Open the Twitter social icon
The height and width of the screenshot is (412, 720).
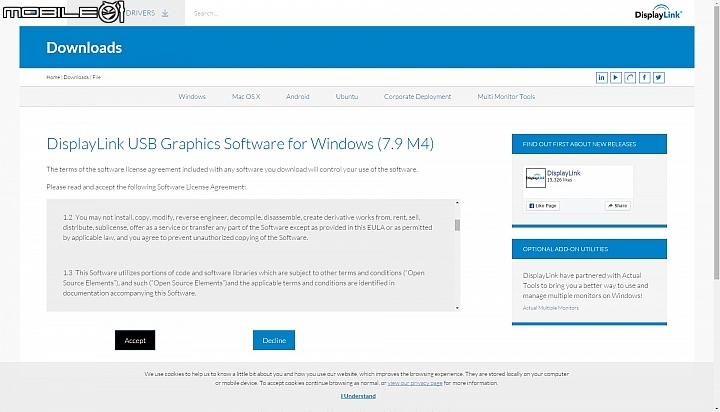click(658, 78)
